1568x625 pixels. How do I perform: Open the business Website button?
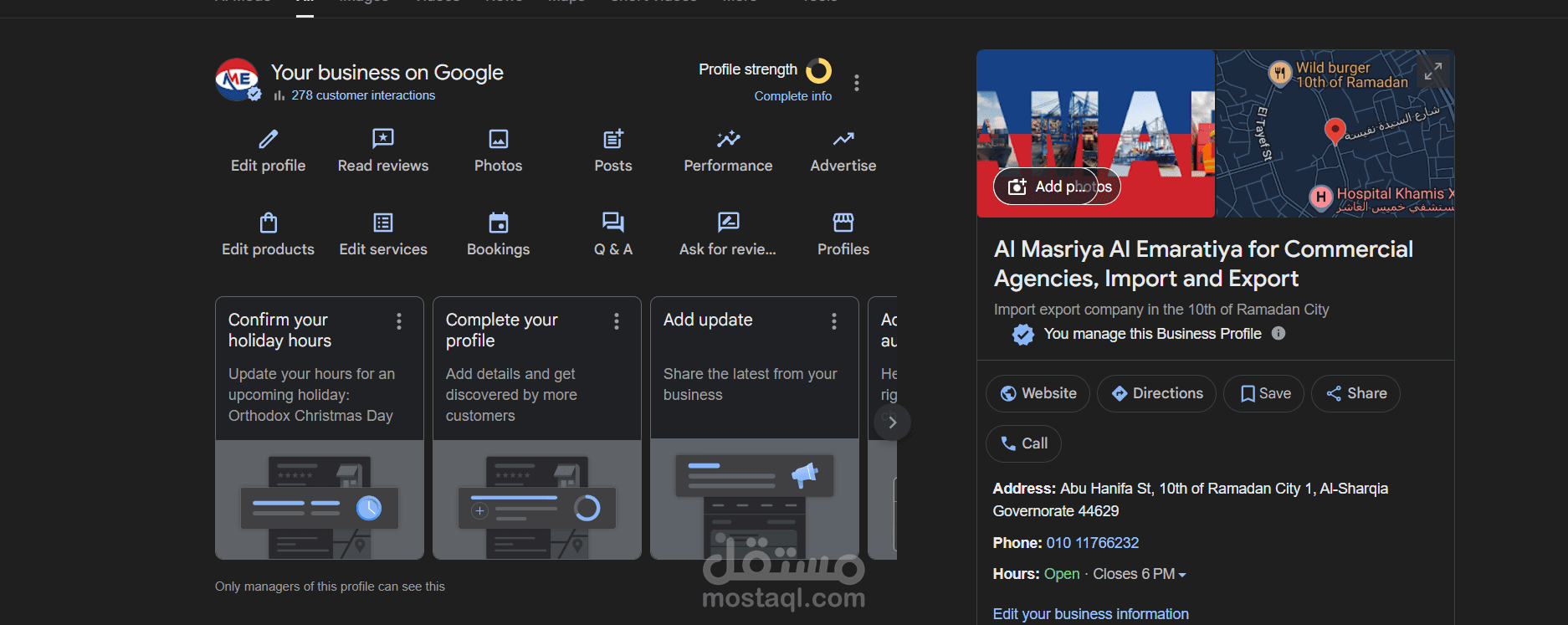tap(1038, 393)
